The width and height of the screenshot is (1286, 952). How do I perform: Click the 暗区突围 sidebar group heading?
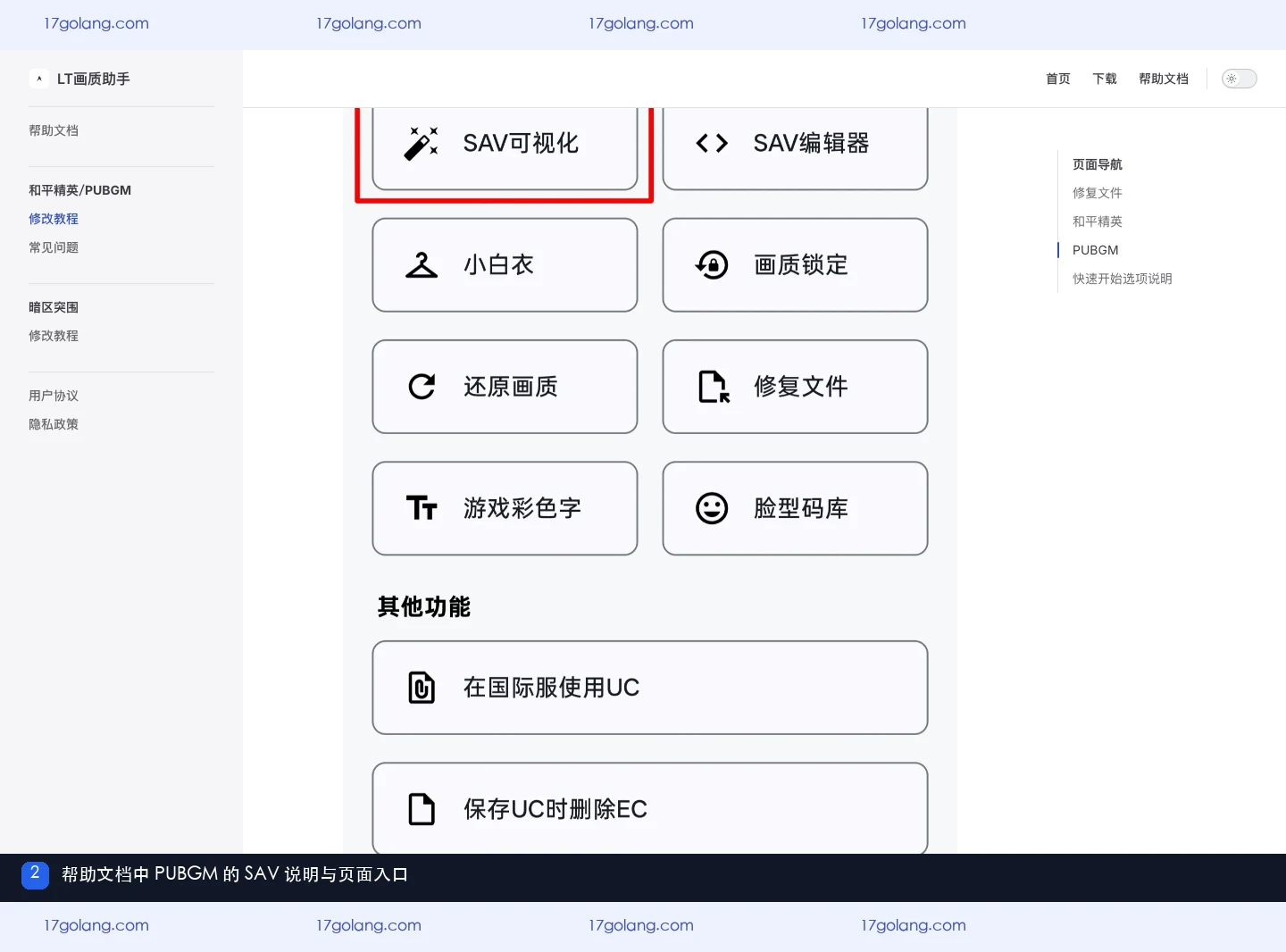pyautogui.click(x=54, y=307)
